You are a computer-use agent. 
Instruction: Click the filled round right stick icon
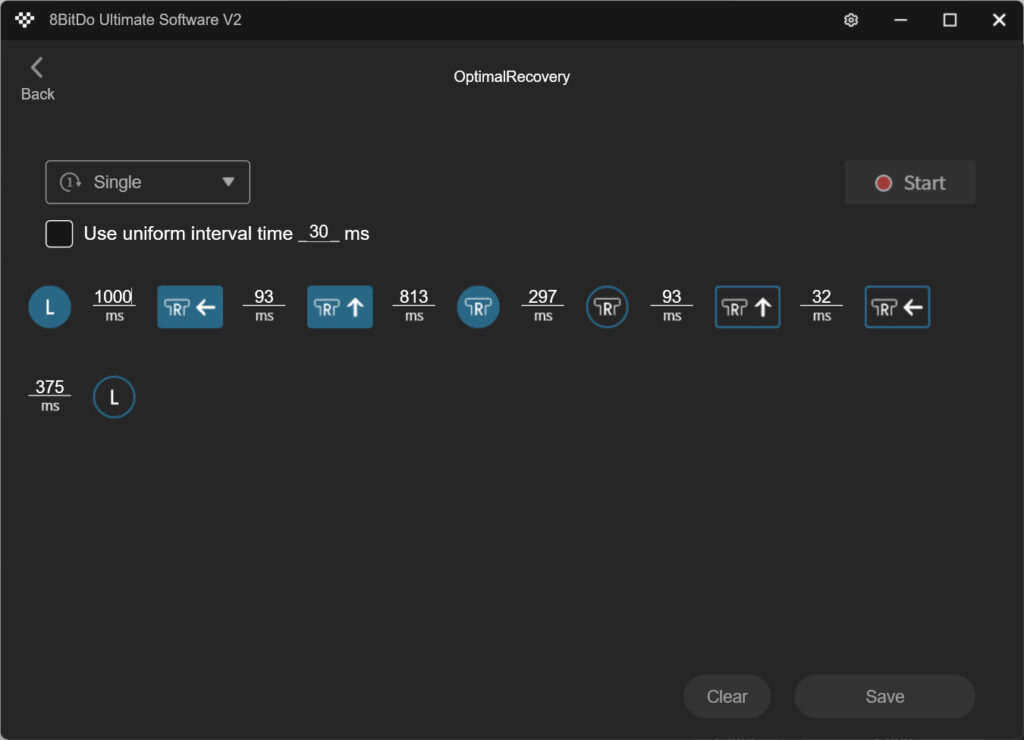click(478, 307)
